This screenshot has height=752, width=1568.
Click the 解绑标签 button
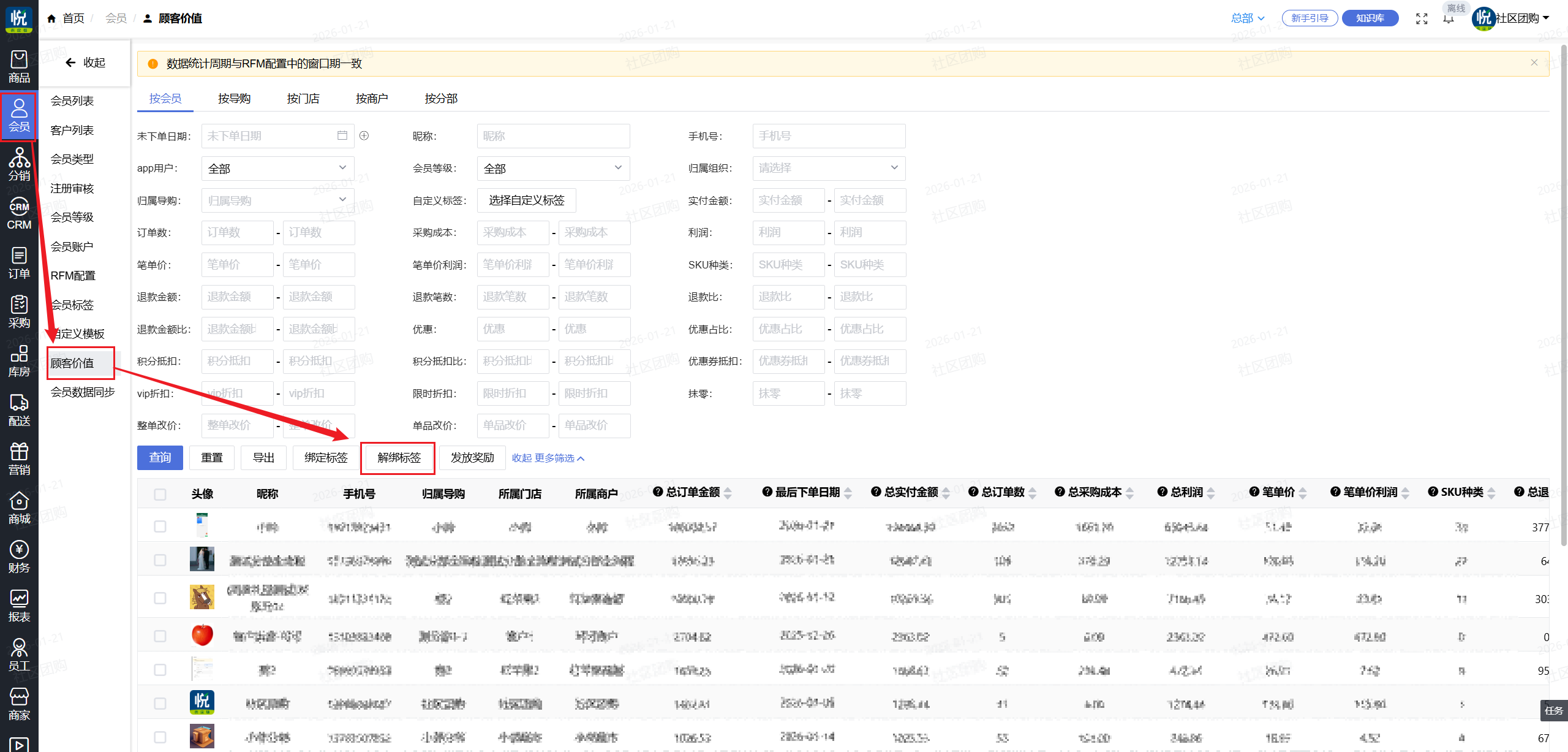[399, 458]
